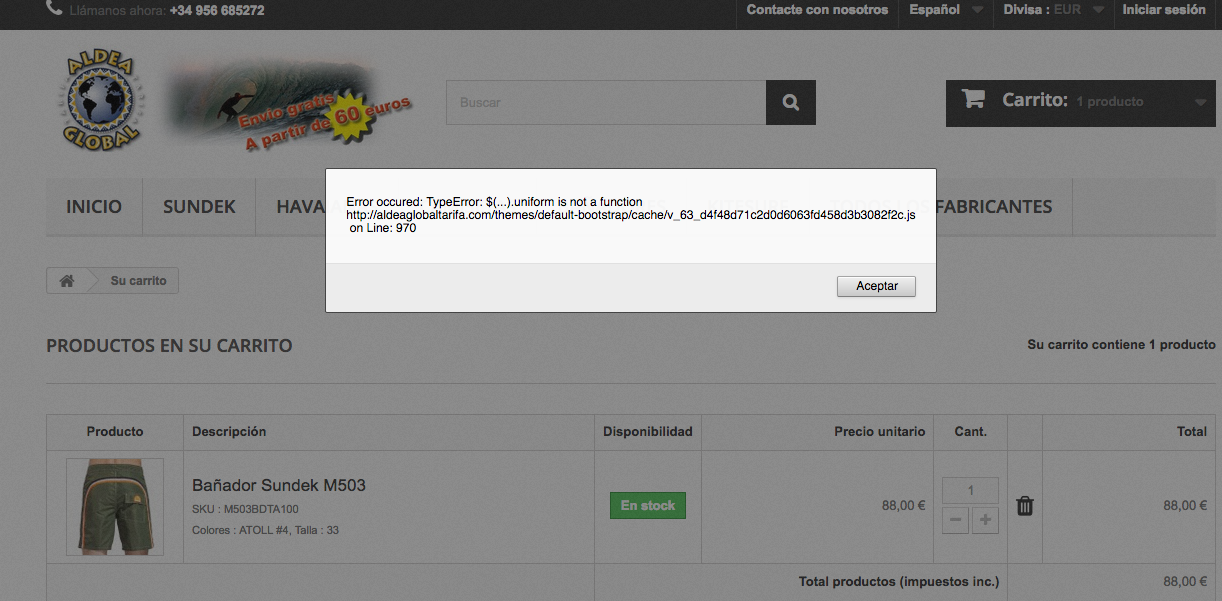Image resolution: width=1222 pixels, height=601 pixels.
Task: Click the Colores : ATOLL #4, Talla : 33 text
Action: (265, 530)
